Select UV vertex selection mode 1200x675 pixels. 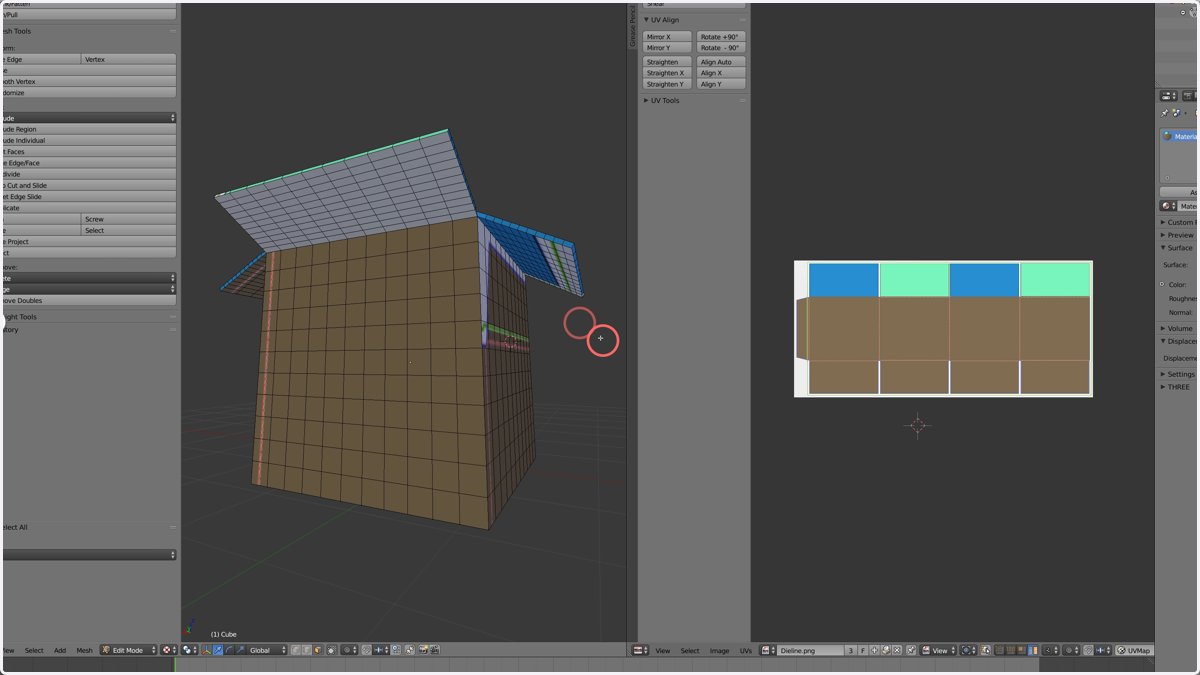[x=999, y=650]
